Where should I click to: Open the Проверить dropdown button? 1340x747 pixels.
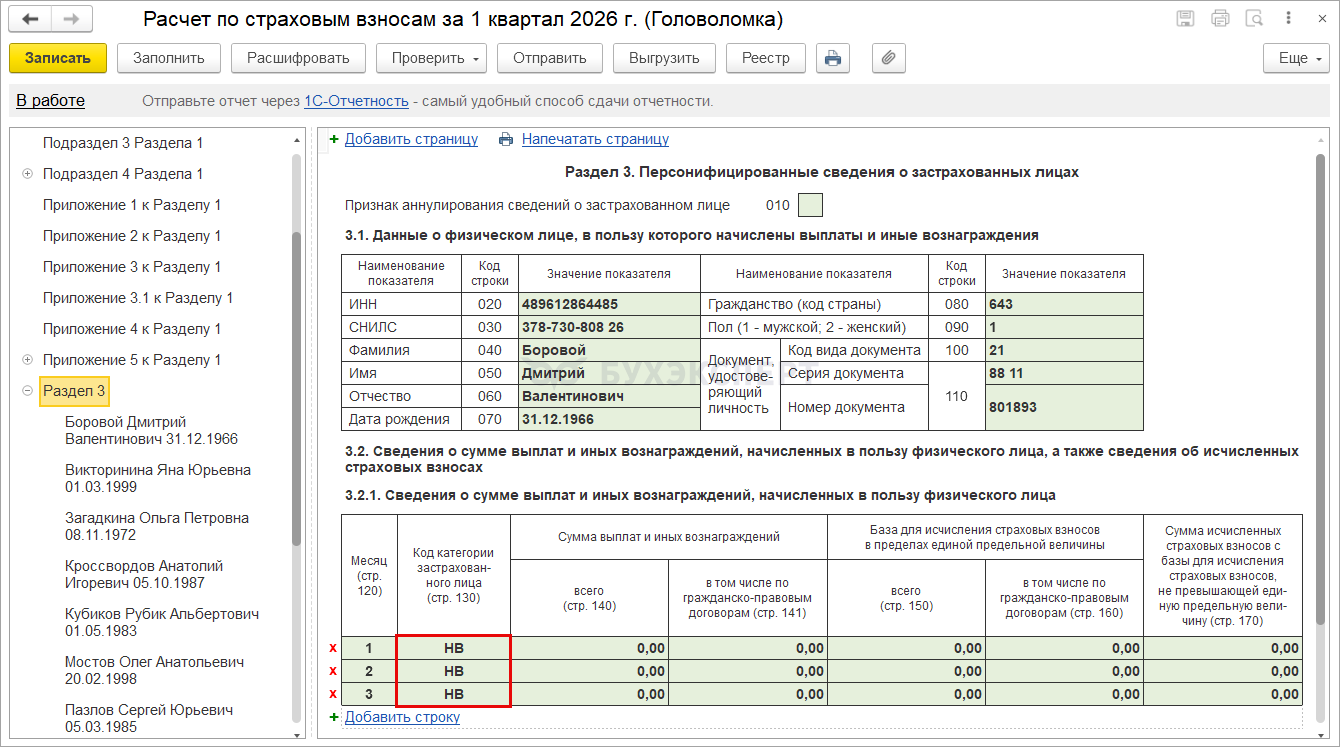(x=430, y=58)
